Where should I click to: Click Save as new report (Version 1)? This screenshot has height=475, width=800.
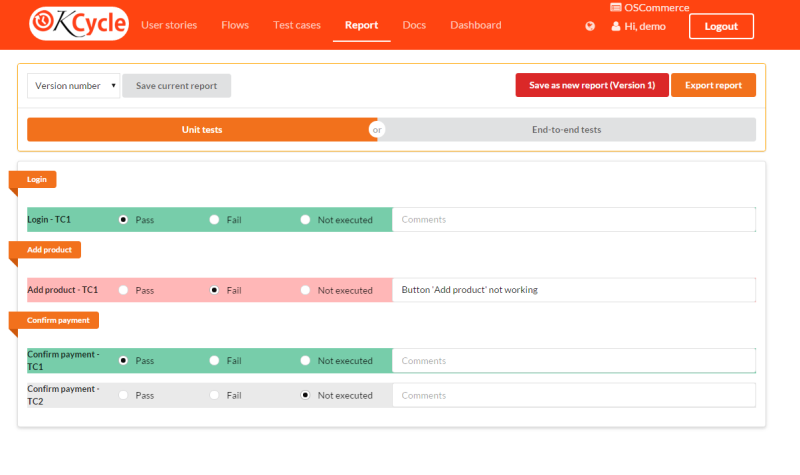tap(592, 85)
